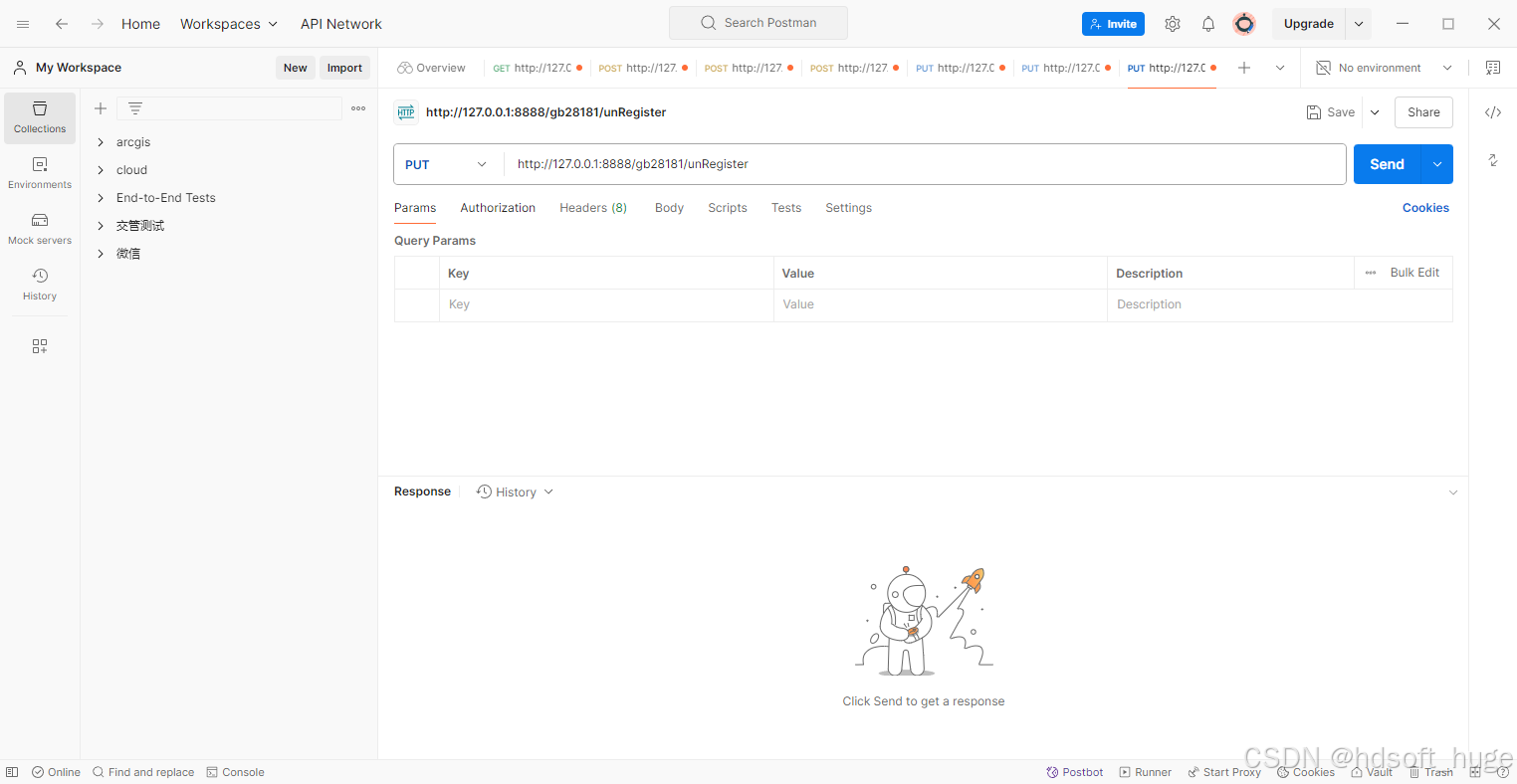Collapse the response pane chevron

tap(1453, 492)
